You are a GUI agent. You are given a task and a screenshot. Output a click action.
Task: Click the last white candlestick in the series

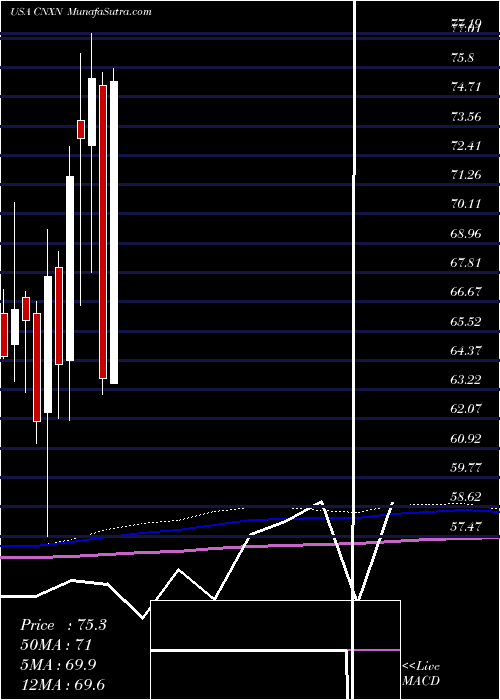coord(114,232)
